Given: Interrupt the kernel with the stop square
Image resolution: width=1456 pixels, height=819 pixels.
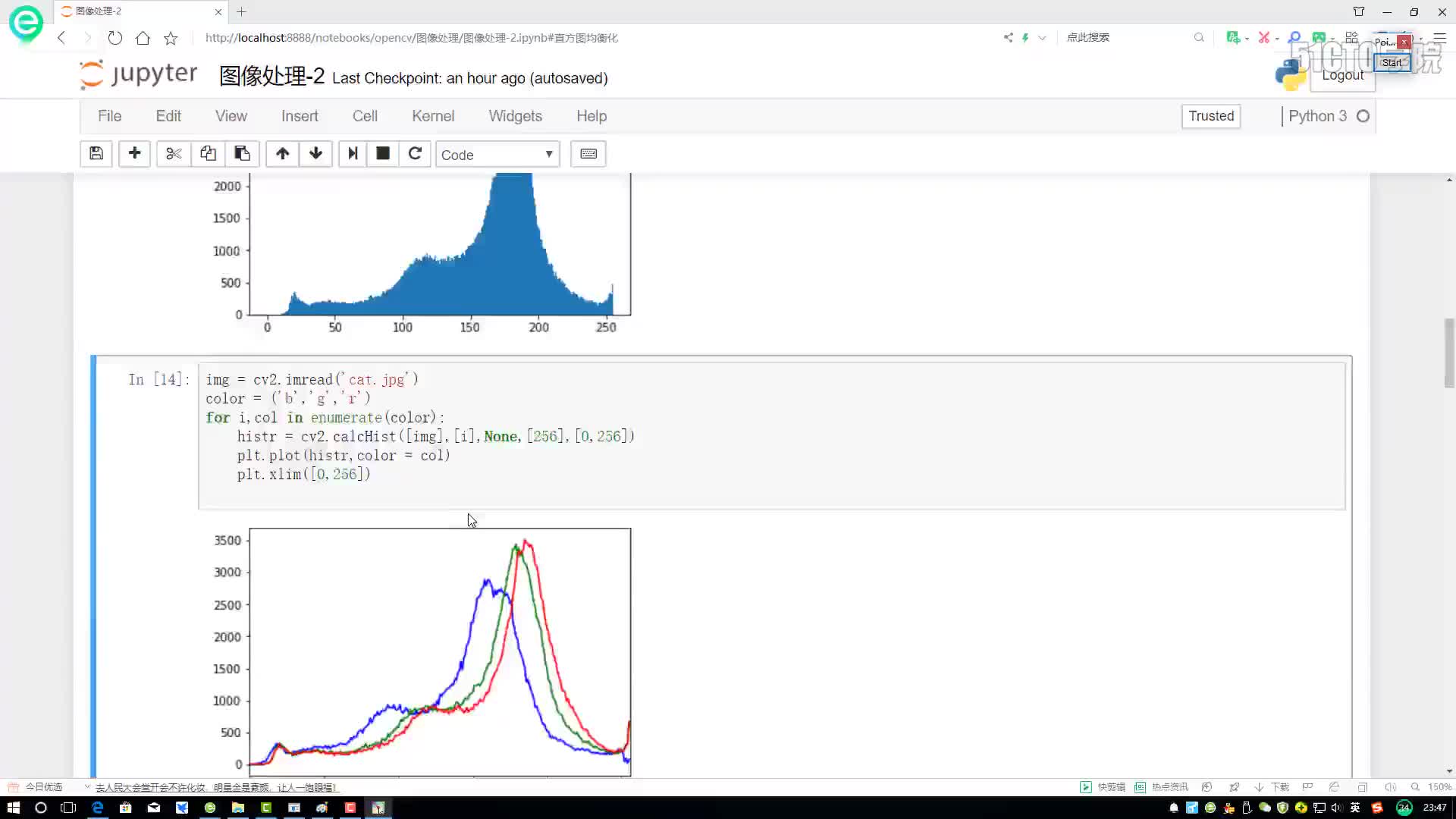Looking at the screenshot, I should pos(383,154).
